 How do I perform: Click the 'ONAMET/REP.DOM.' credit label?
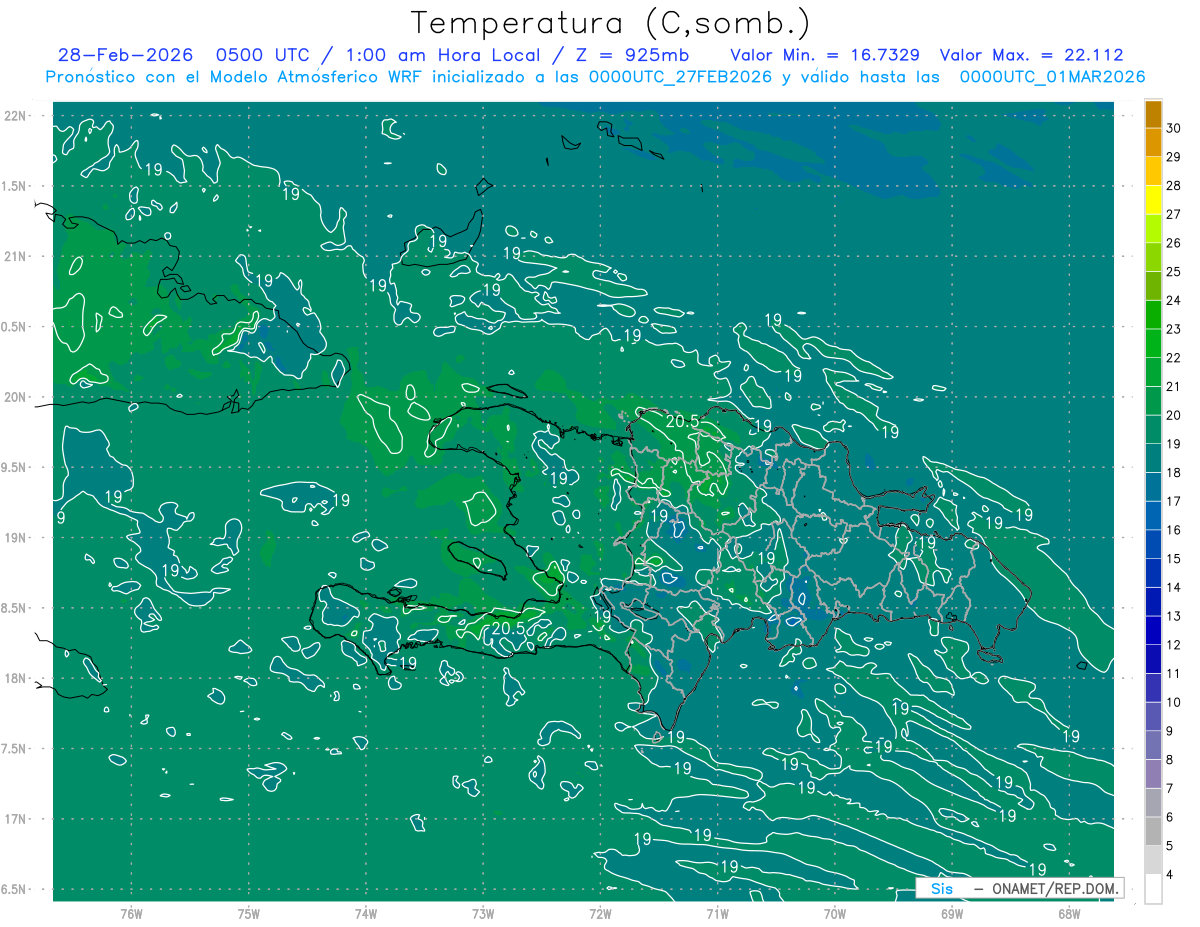pyautogui.click(x=1056, y=888)
